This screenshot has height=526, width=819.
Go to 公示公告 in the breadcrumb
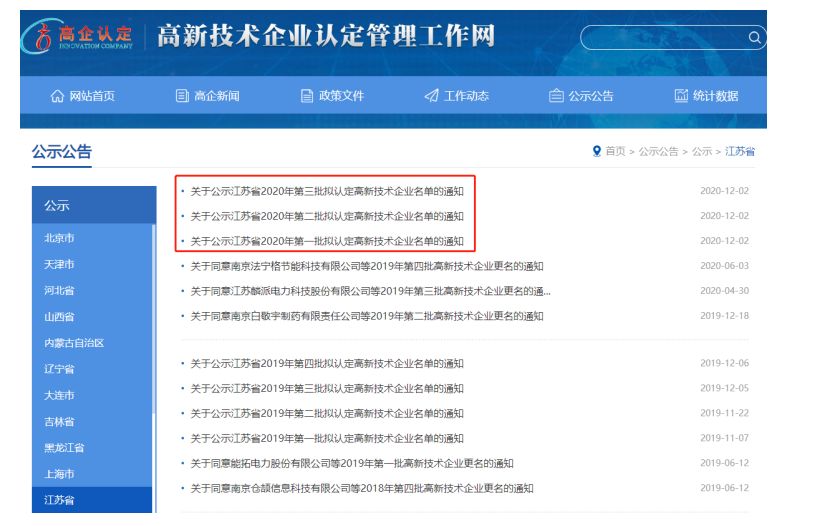coord(658,151)
